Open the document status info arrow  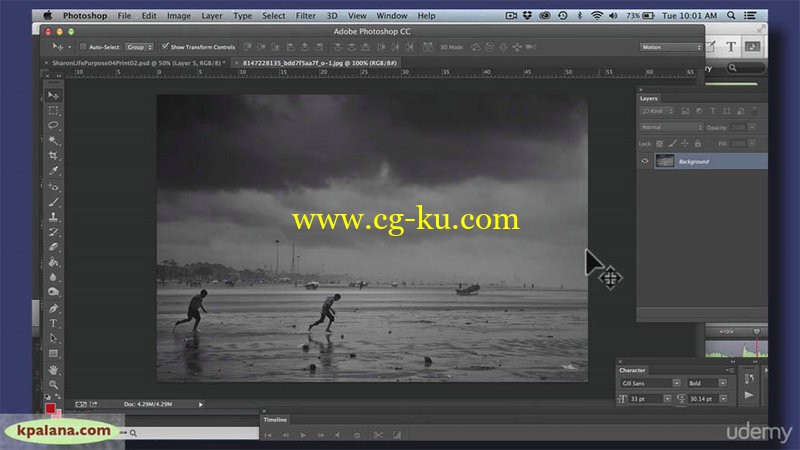click(x=201, y=404)
